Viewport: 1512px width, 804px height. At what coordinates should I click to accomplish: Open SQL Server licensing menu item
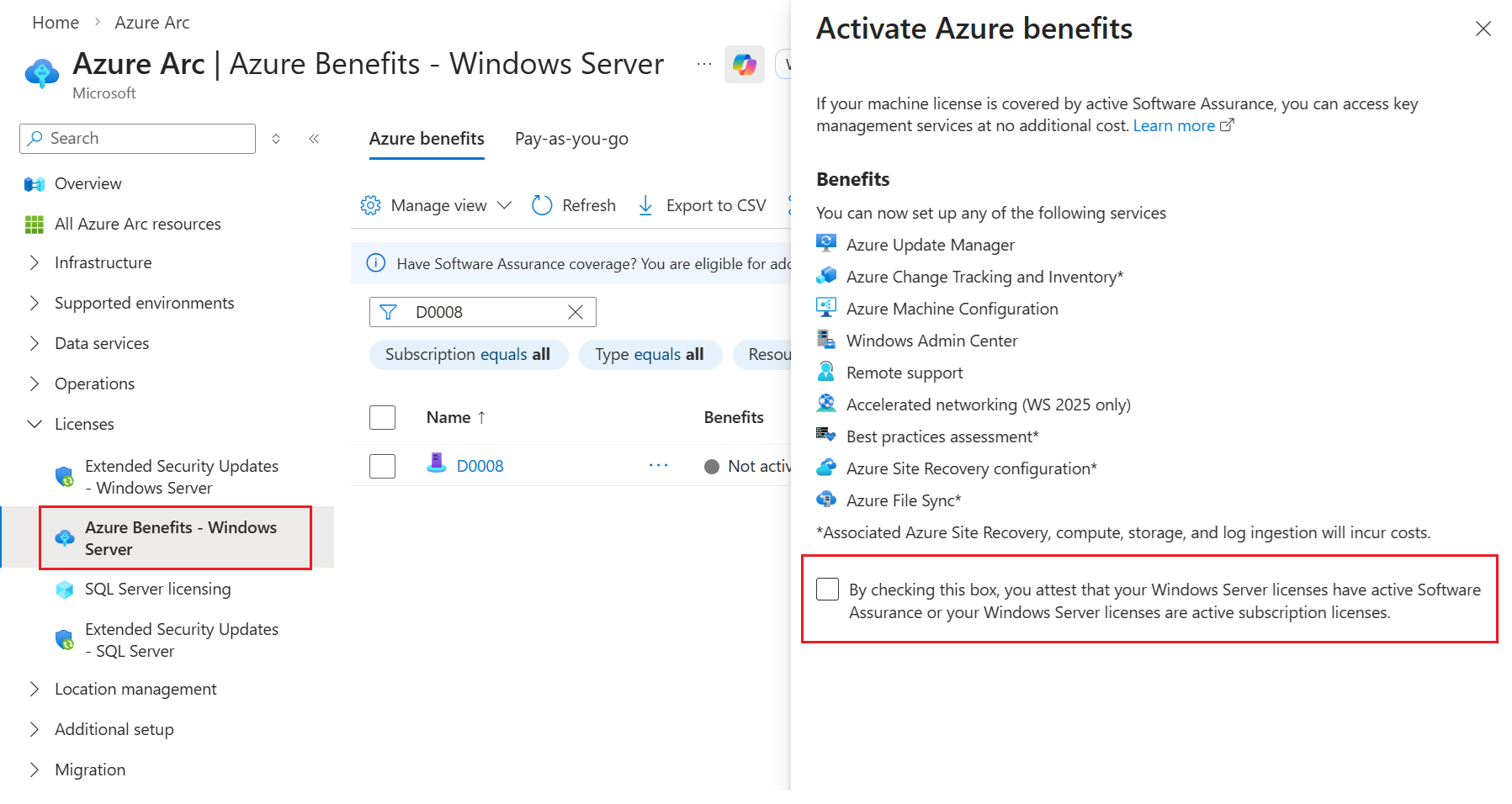click(x=157, y=589)
